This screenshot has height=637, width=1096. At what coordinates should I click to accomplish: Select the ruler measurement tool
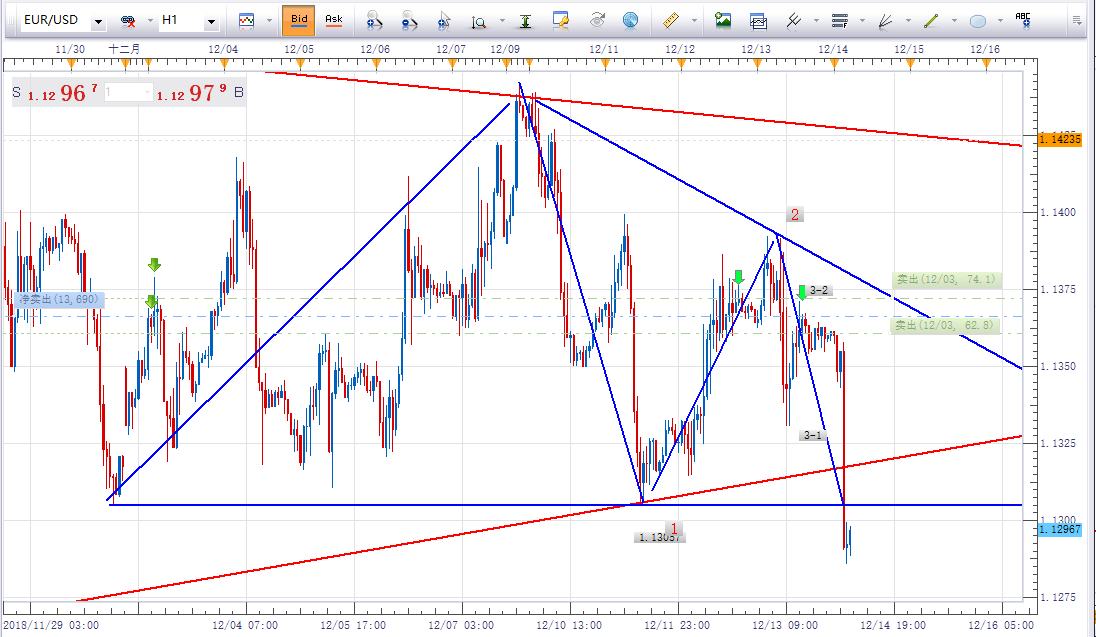point(671,21)
